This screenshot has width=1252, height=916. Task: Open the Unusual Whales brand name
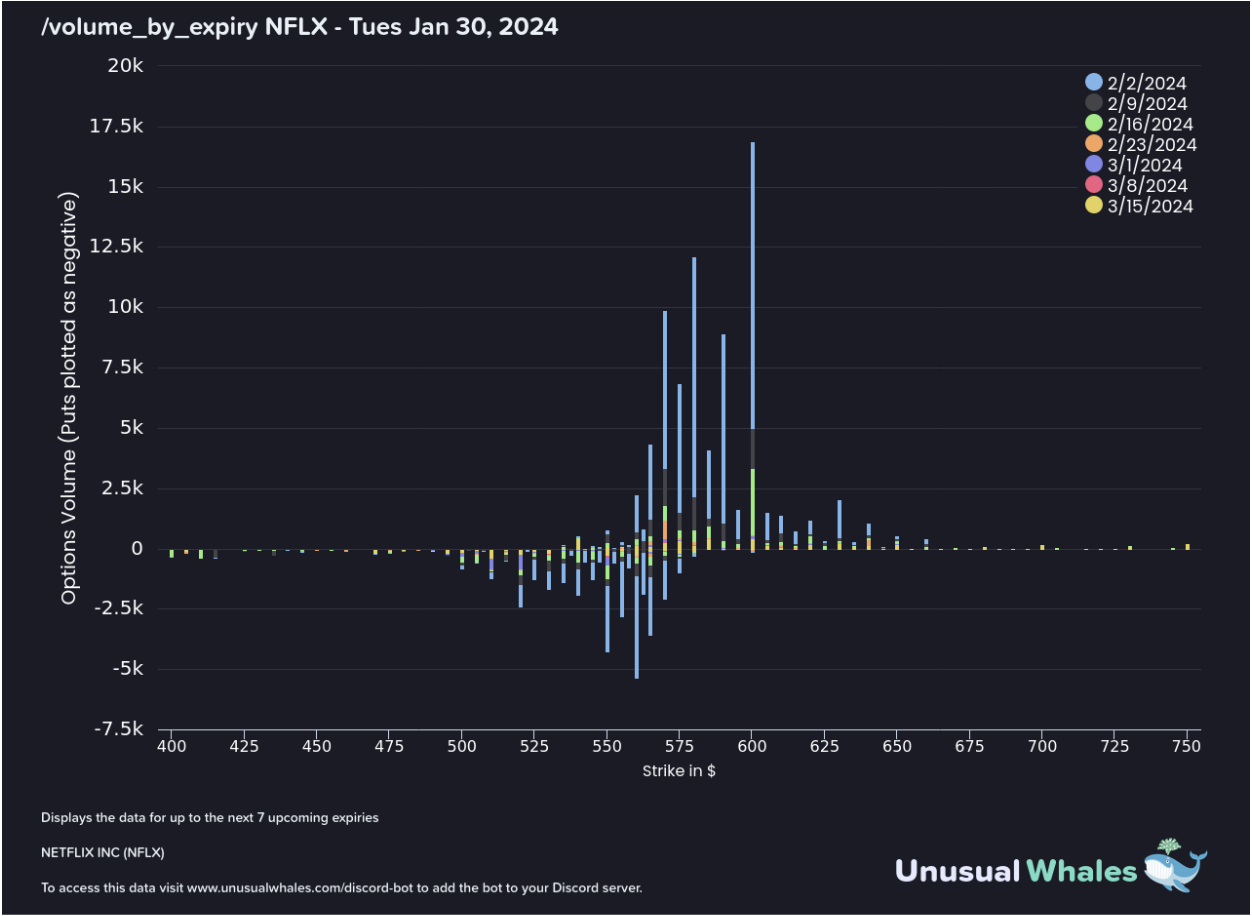pyautogui.click(x=1015, y=870)
